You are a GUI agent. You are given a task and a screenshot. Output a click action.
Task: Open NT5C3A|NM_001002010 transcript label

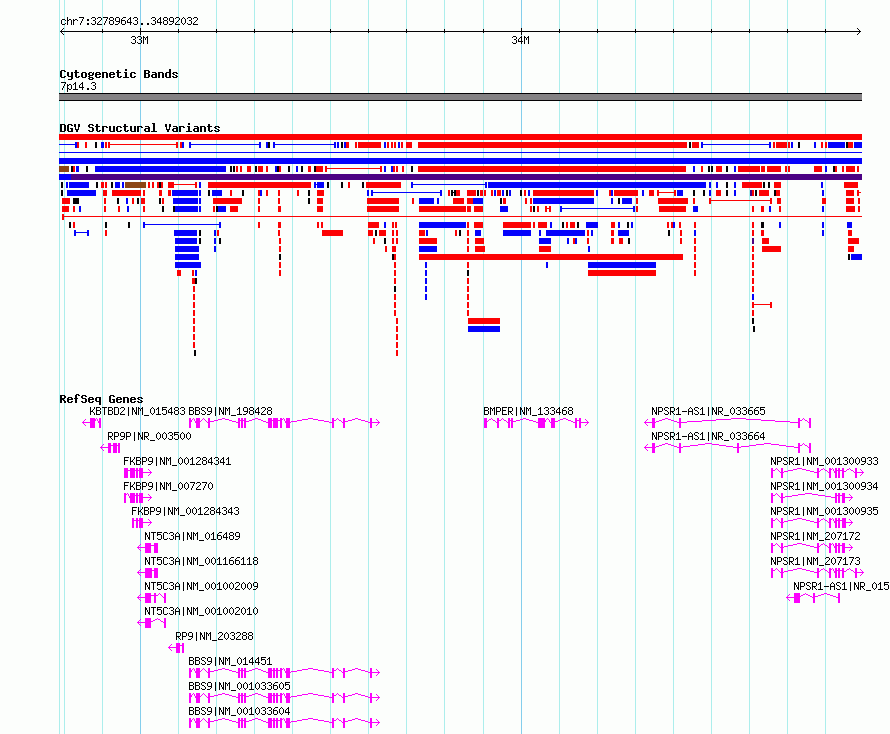[x=201, y=611]
